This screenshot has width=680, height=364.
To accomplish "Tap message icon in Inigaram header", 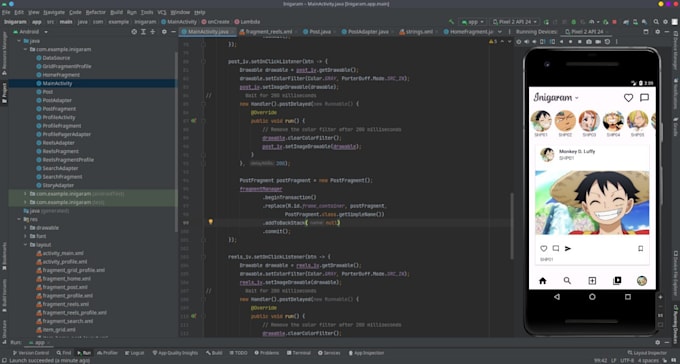I will tap(644, 98).
